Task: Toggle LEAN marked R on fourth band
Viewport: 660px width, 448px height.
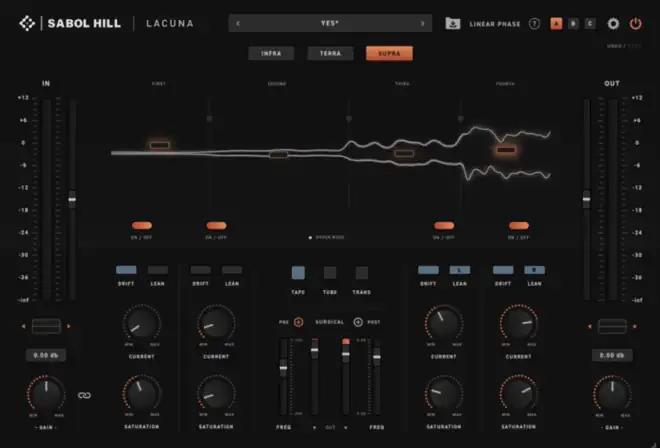Action: tap(535, 270)
